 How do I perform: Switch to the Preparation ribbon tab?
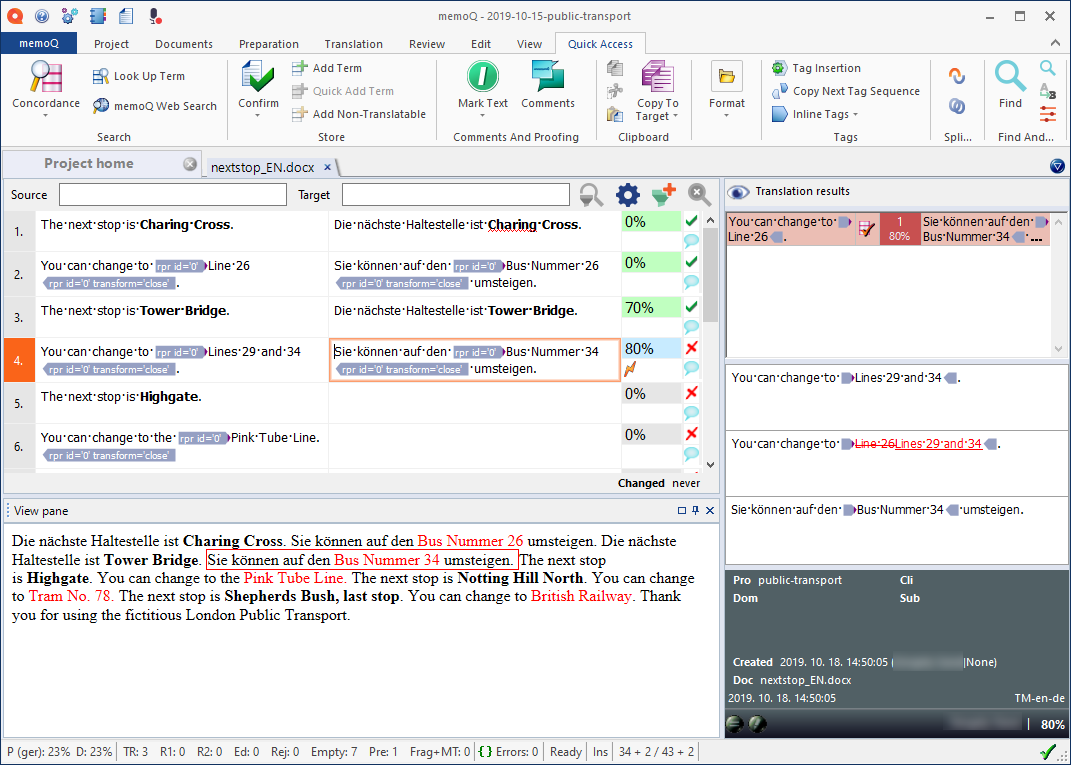coord(268,44)
